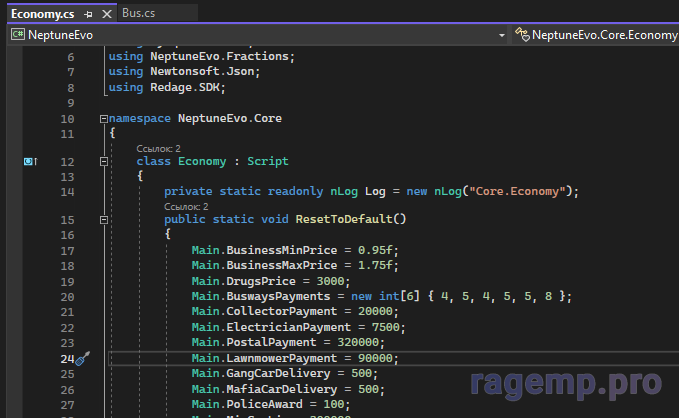Switch to the Bus.cs tab
This screenshot has width=679, height=418.
pos(141,14)
